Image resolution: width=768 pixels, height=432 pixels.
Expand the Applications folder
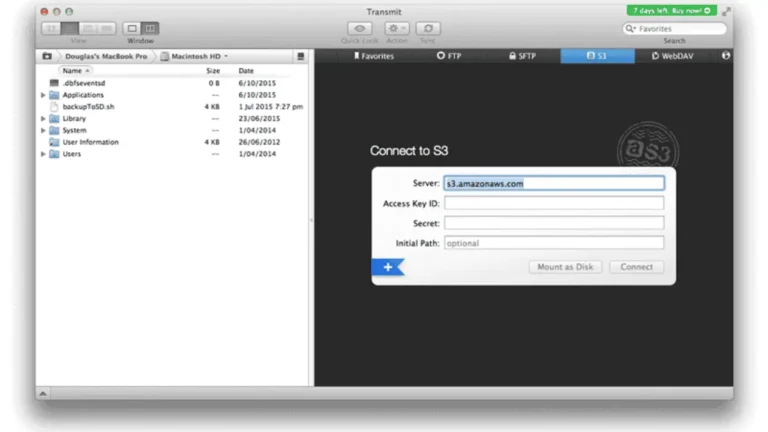pyautogui.click(x=43, y=95)
